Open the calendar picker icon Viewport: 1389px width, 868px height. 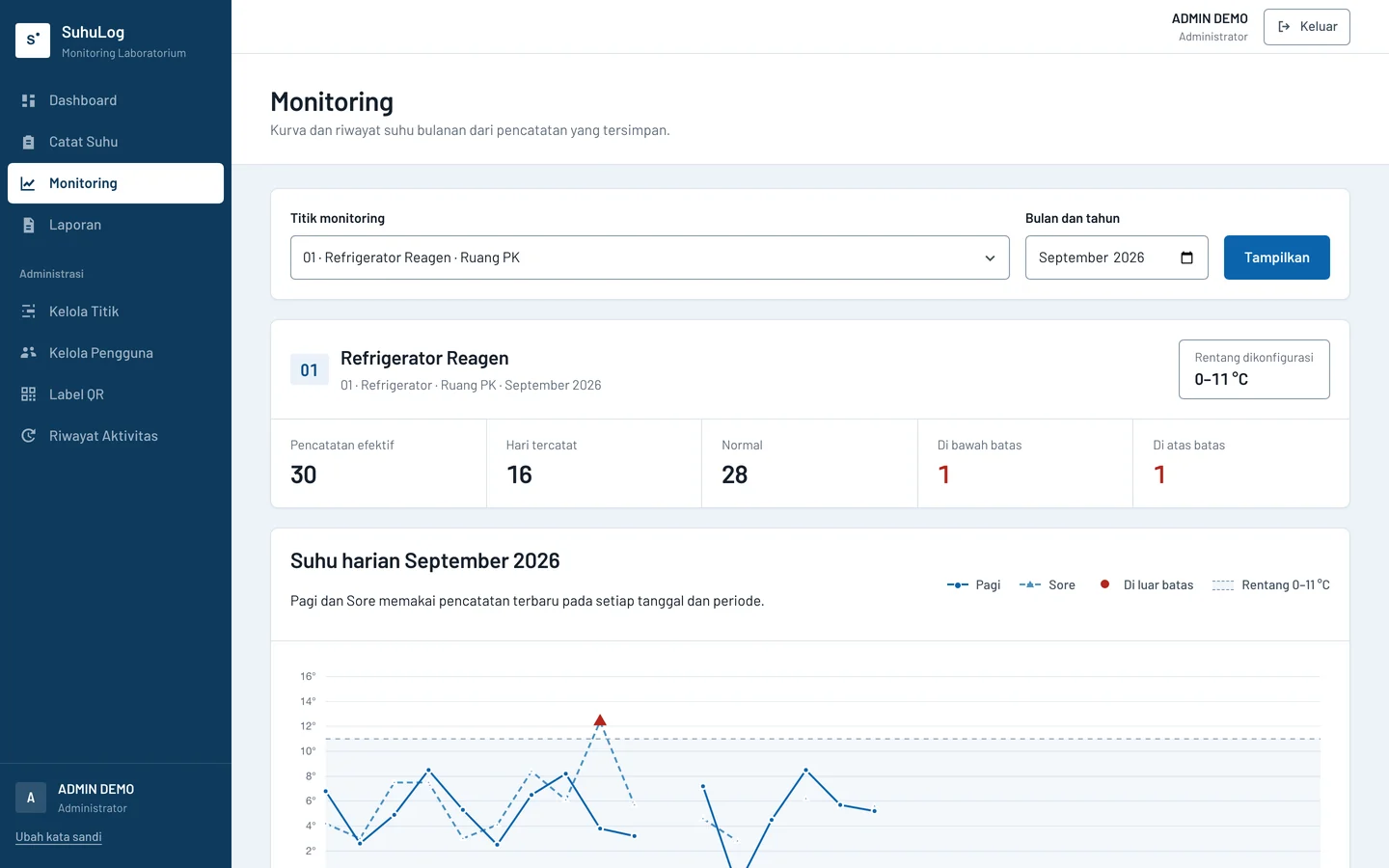pyautogui.click(x=1186, y=258)
